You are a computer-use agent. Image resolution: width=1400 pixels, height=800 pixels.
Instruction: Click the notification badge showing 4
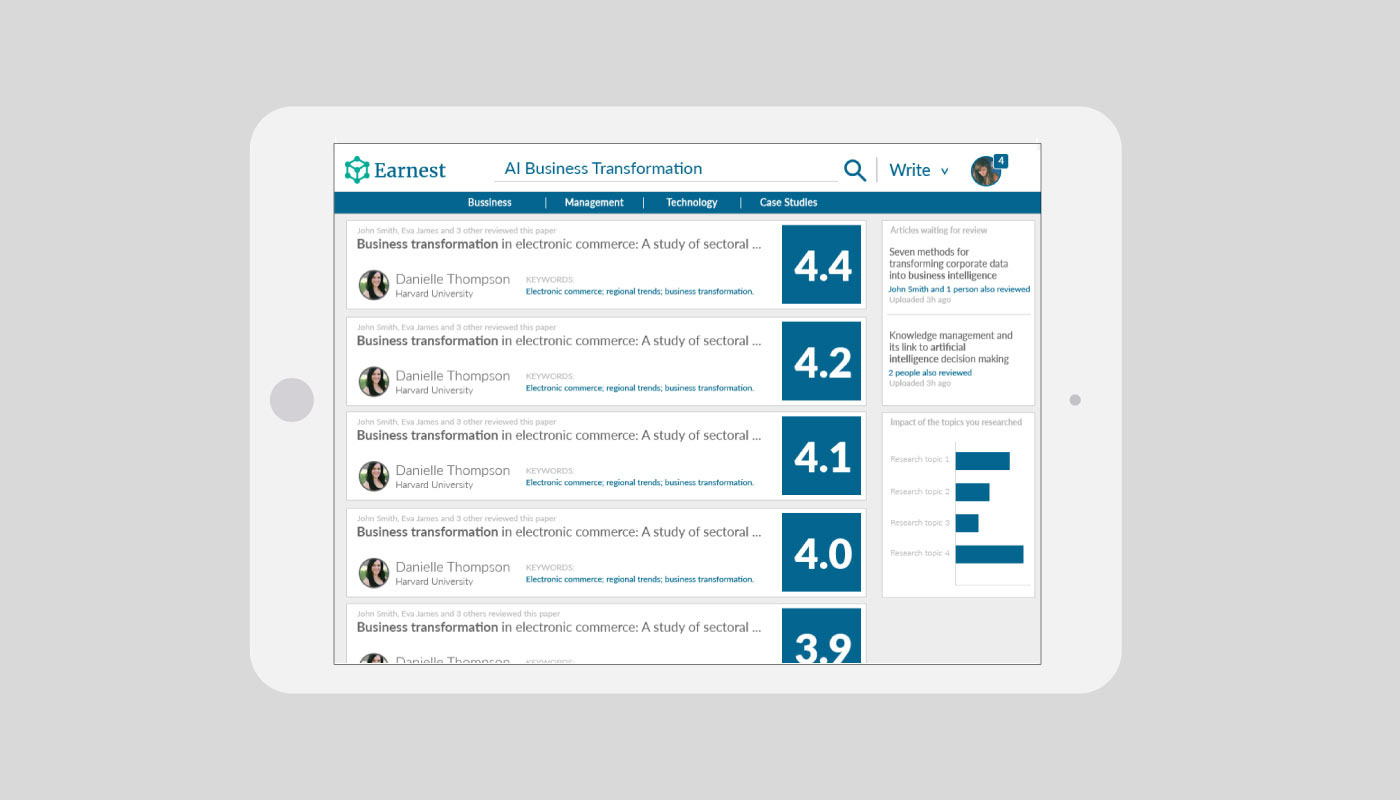(x=1001, y=160)
